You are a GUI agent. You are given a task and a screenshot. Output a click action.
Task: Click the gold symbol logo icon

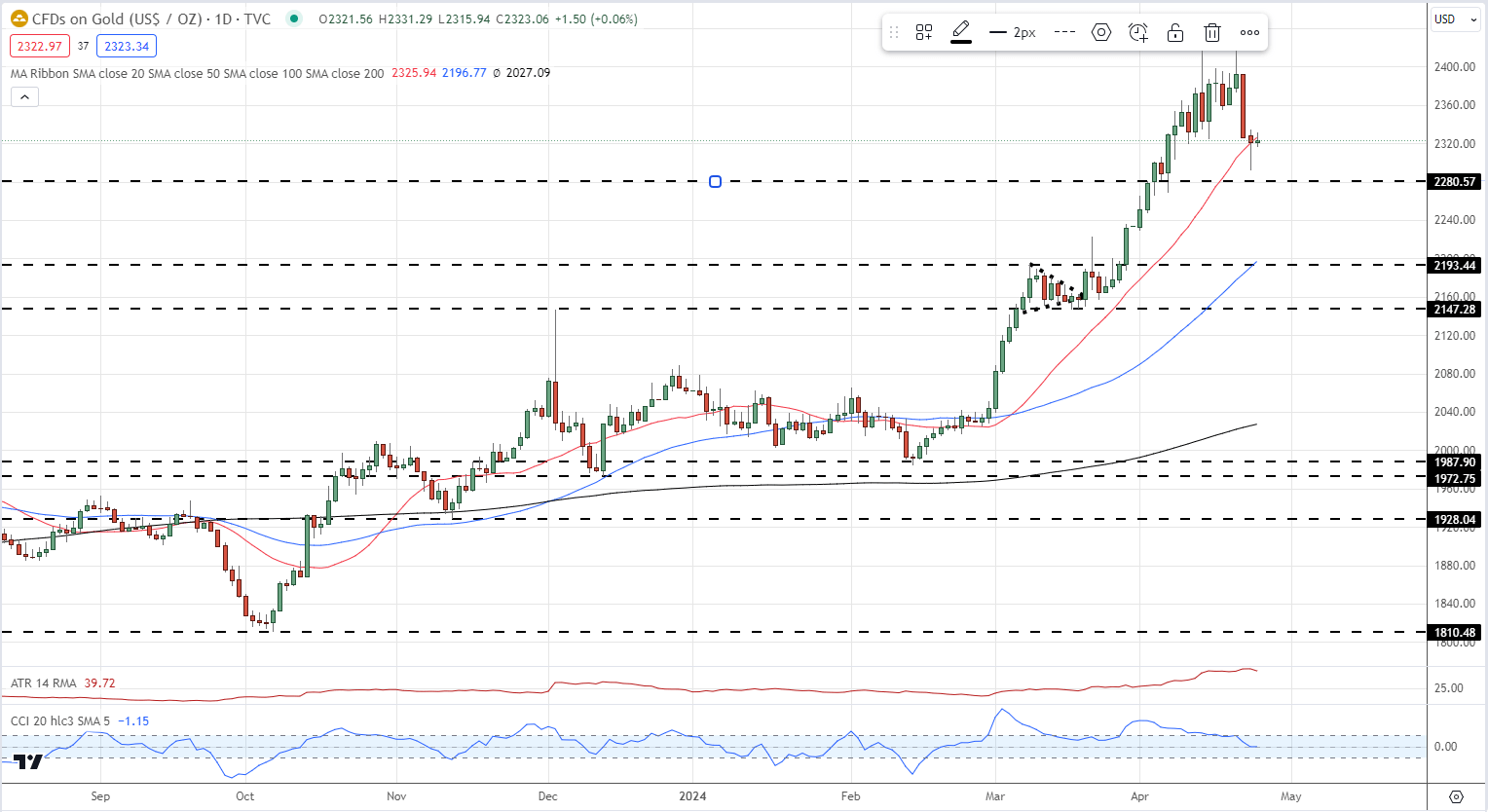[x=19, y=18]
